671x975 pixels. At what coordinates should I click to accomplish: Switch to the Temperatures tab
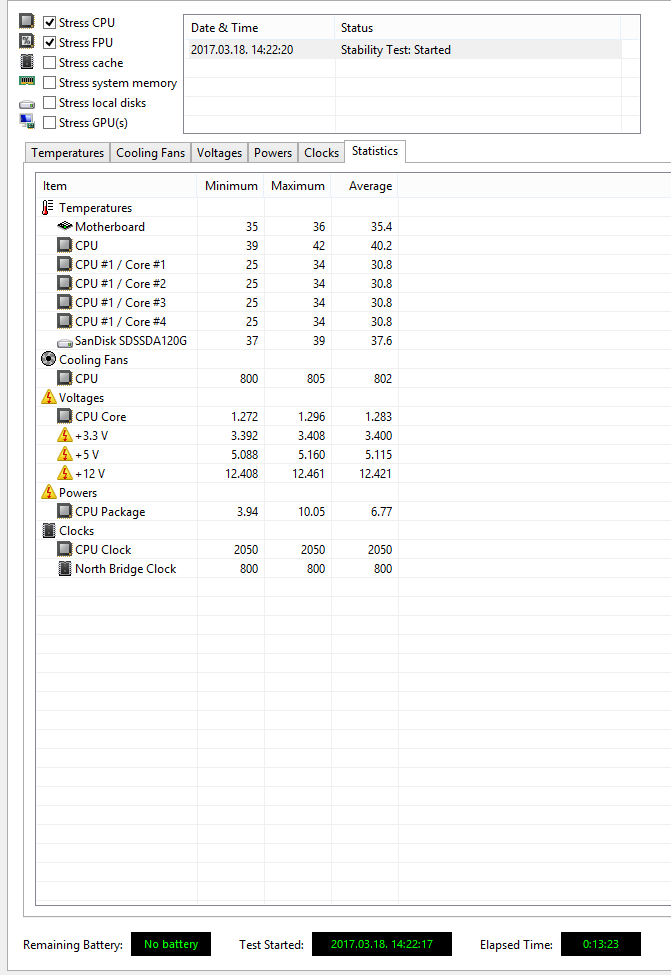click(68, 153)
